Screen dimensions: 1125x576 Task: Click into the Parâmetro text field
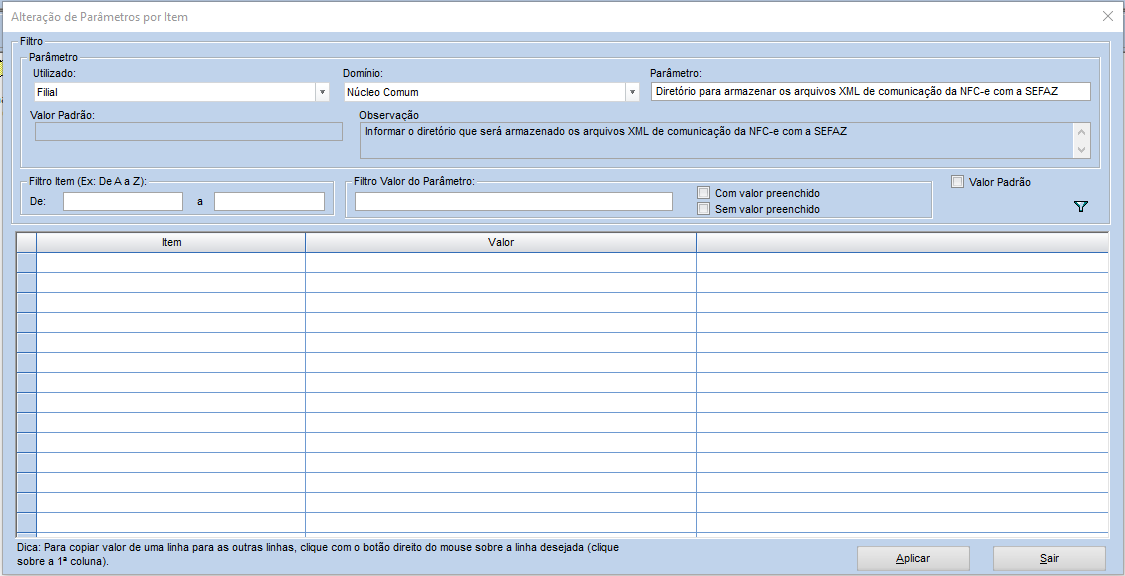(x=869, y=92)
